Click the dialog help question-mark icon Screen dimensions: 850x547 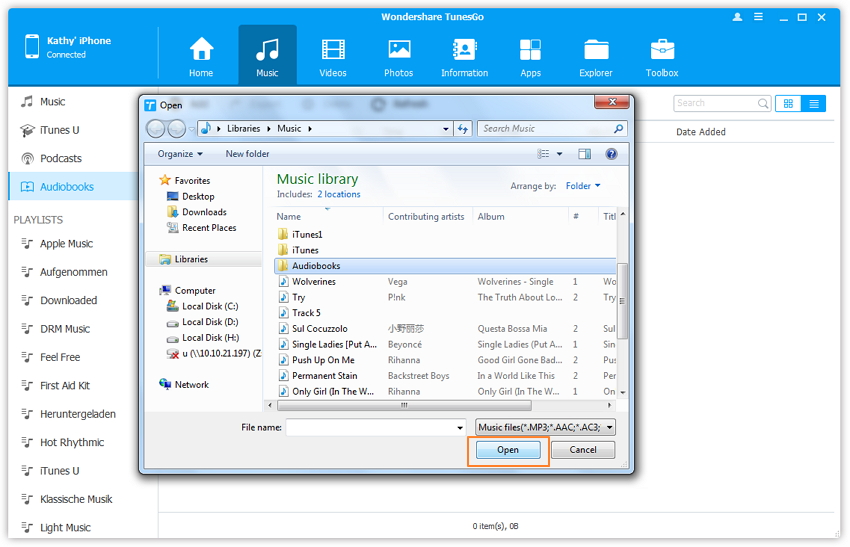[x=611, y=154]
